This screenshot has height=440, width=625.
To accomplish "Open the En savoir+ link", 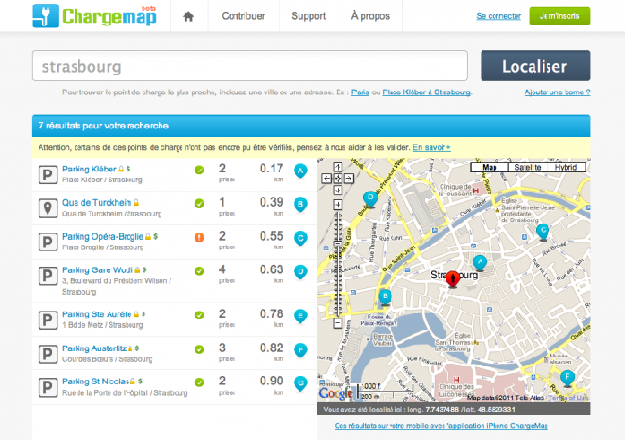I will pyautogui.click(x=431, y=147).
